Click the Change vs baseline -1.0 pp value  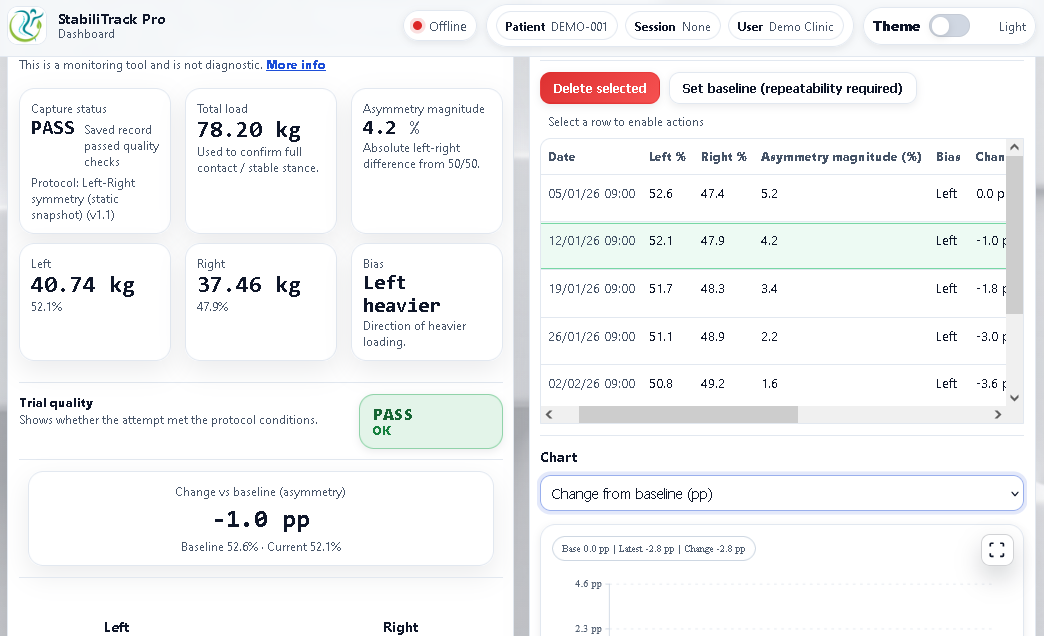(261, 519)
